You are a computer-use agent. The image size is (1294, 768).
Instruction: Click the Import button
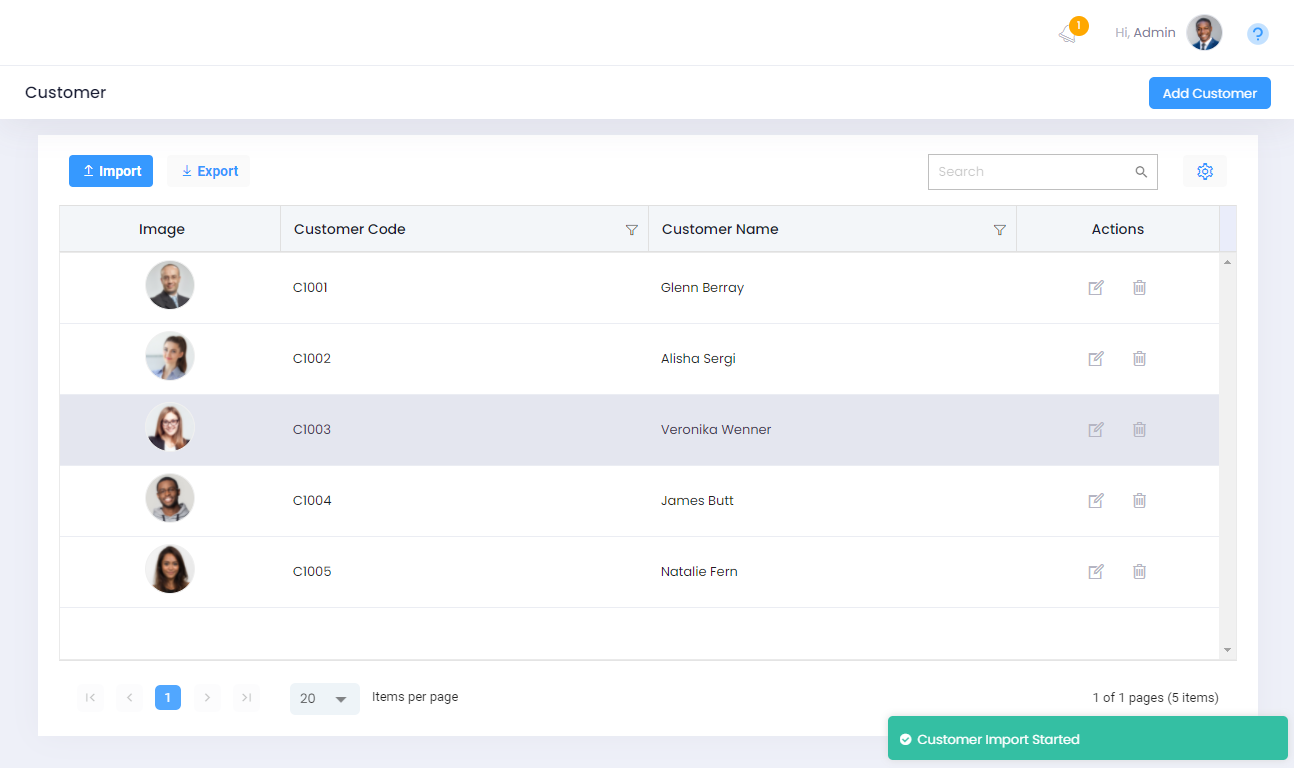pos(111,171)
